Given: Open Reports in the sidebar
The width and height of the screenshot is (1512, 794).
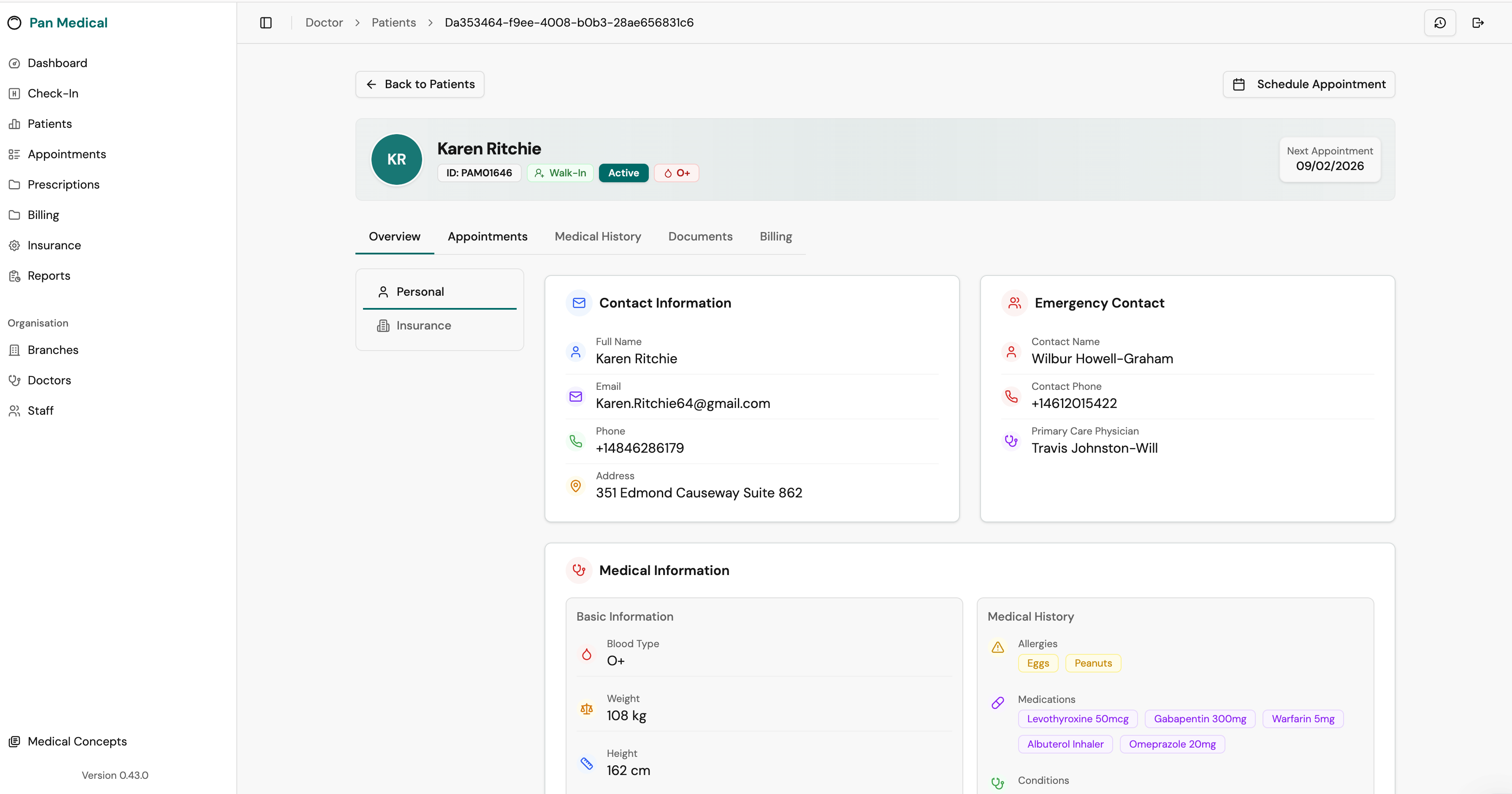Looking at the screenshot, I should (49, 276).
